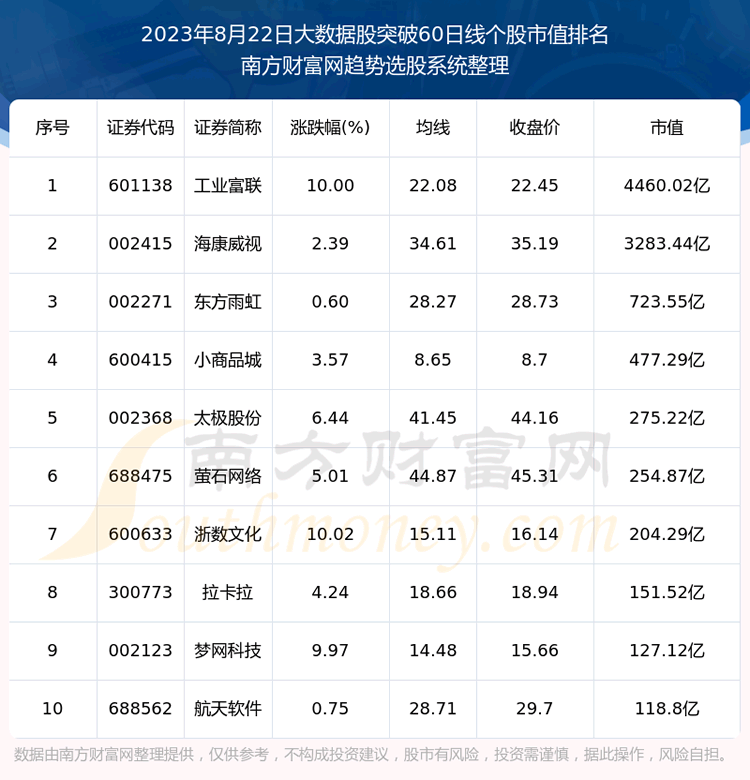Click market value 3283.44亿
The width and height of the screenshot is (750, 780).
(x=666, y=244)
